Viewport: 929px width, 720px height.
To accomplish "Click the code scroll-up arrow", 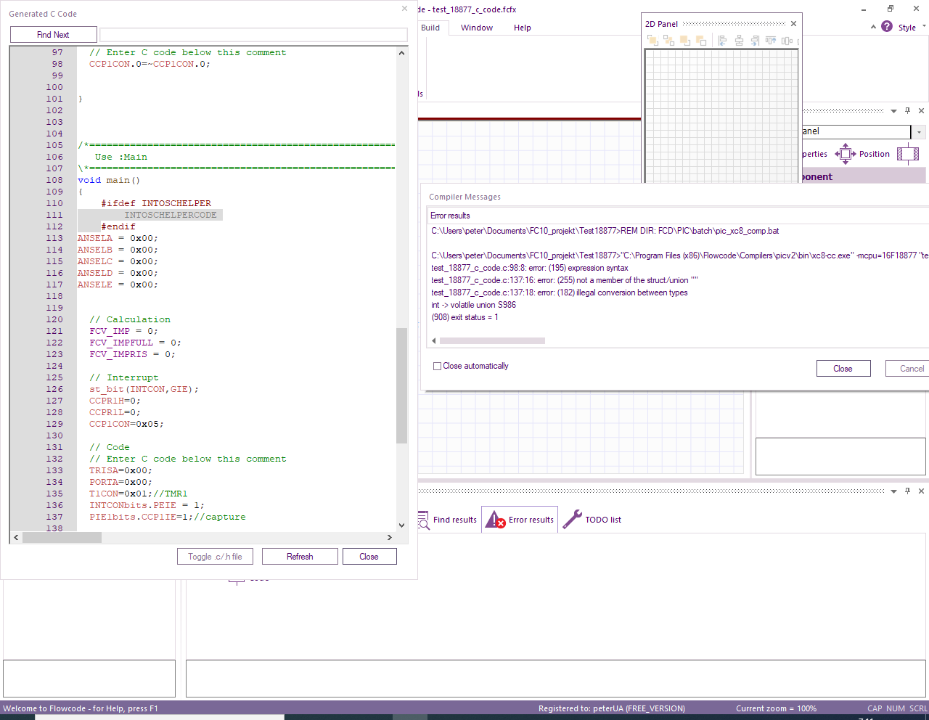I will coord(402,53).
